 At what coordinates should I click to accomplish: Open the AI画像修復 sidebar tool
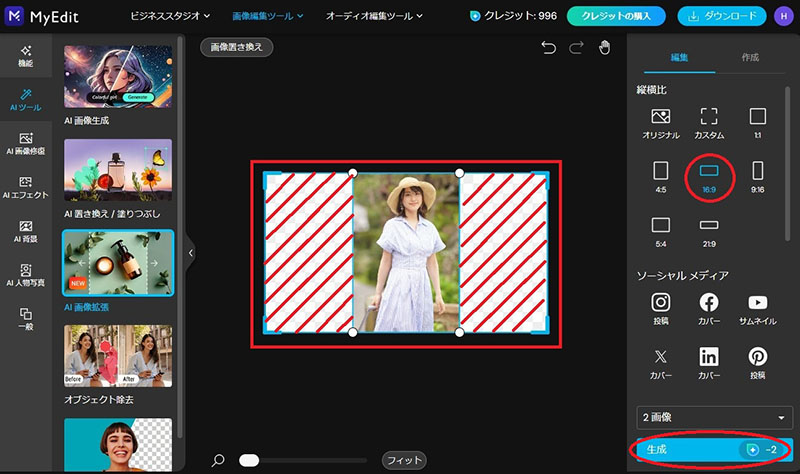coord(26,143)
